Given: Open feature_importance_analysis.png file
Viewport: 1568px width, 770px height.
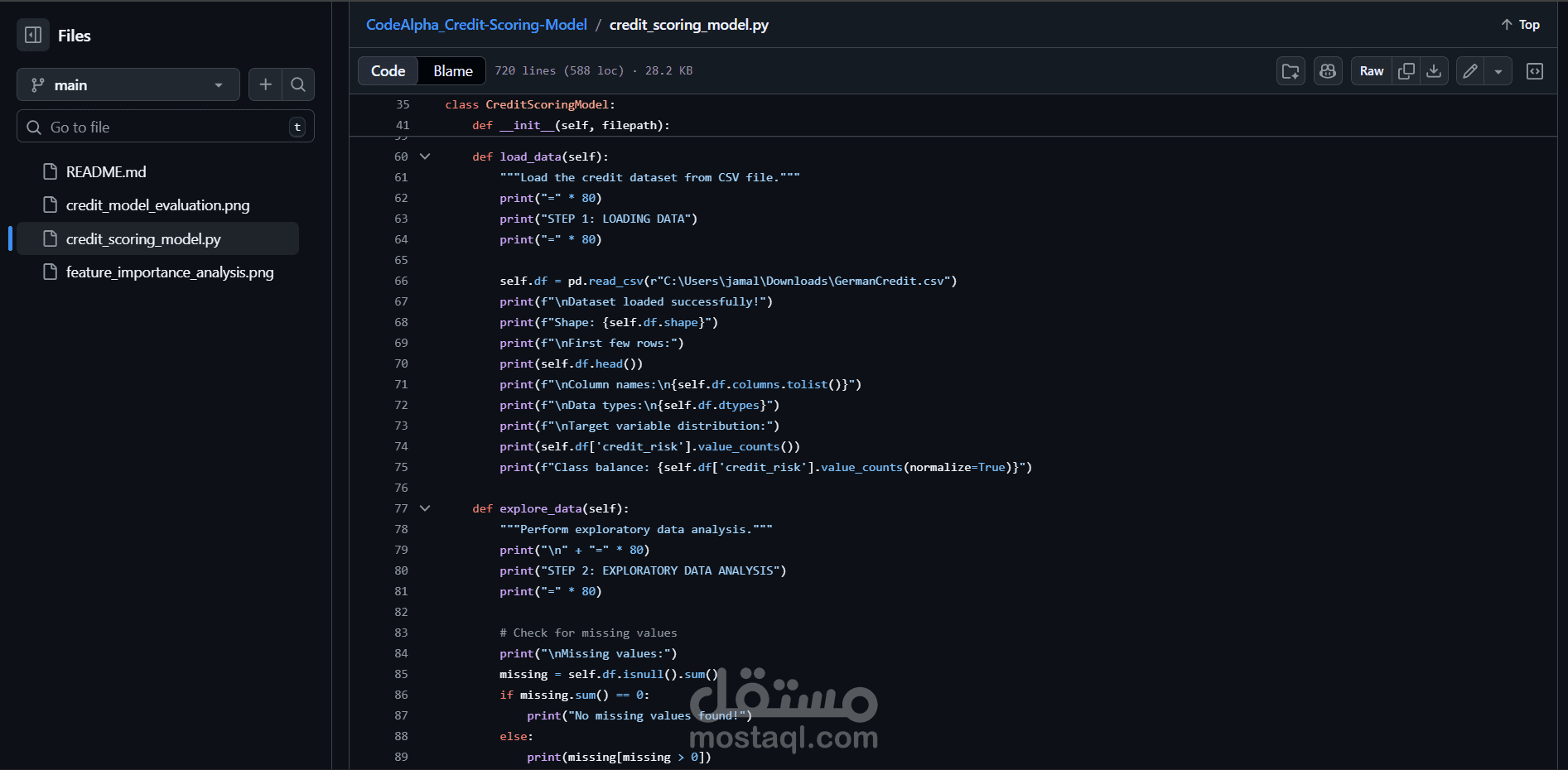Looking at the screenshot, I should point(170,272).
